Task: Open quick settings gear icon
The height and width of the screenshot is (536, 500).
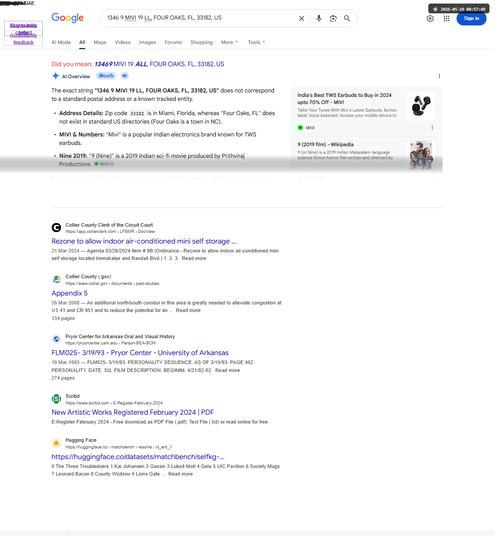Action: [430, 18]
